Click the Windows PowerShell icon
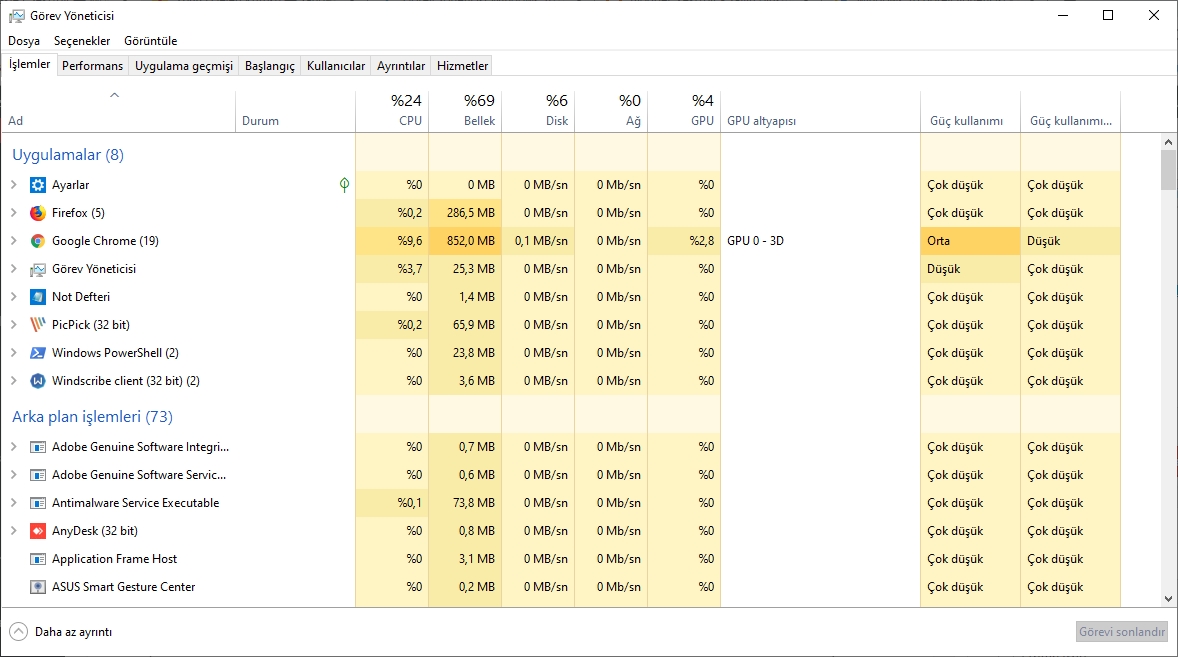 (38, 353)
